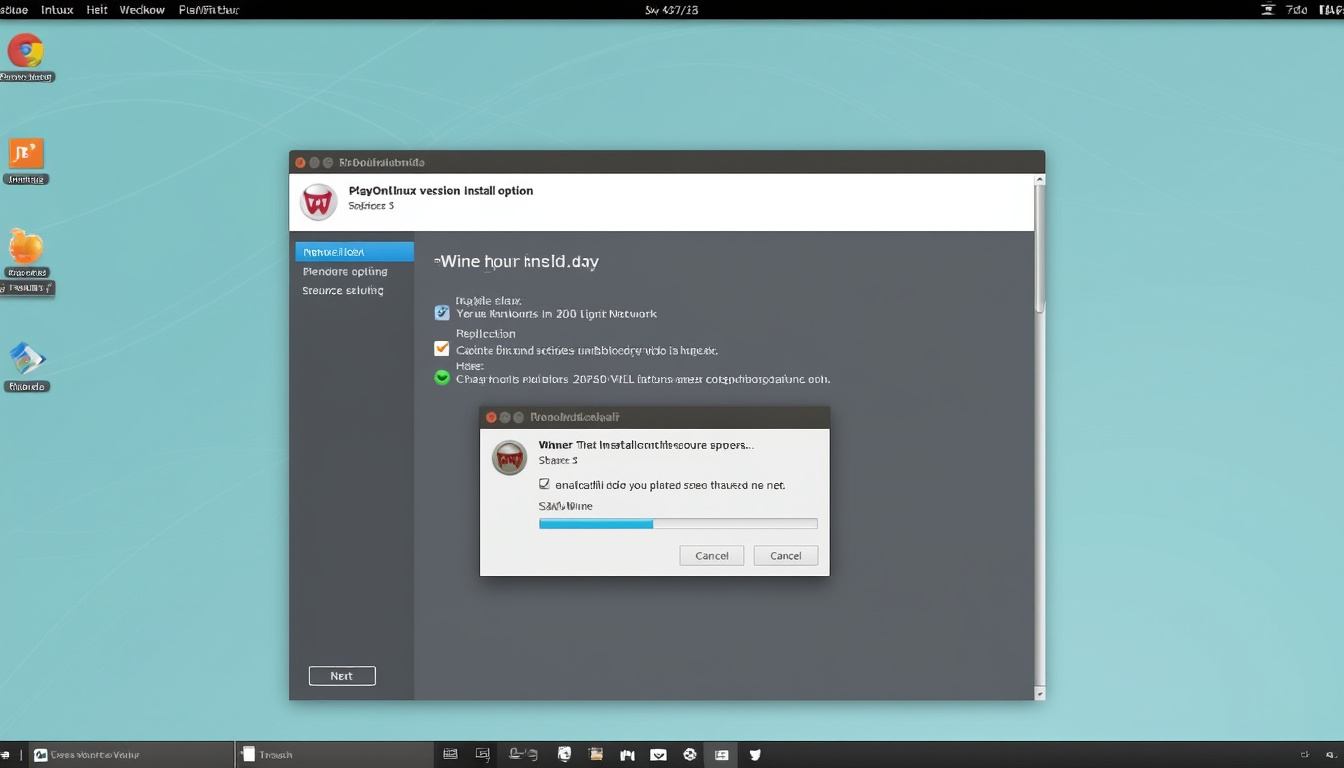Open the envelope mail icon in taskbar
The image size is (1344, 768).
point(658,754)
